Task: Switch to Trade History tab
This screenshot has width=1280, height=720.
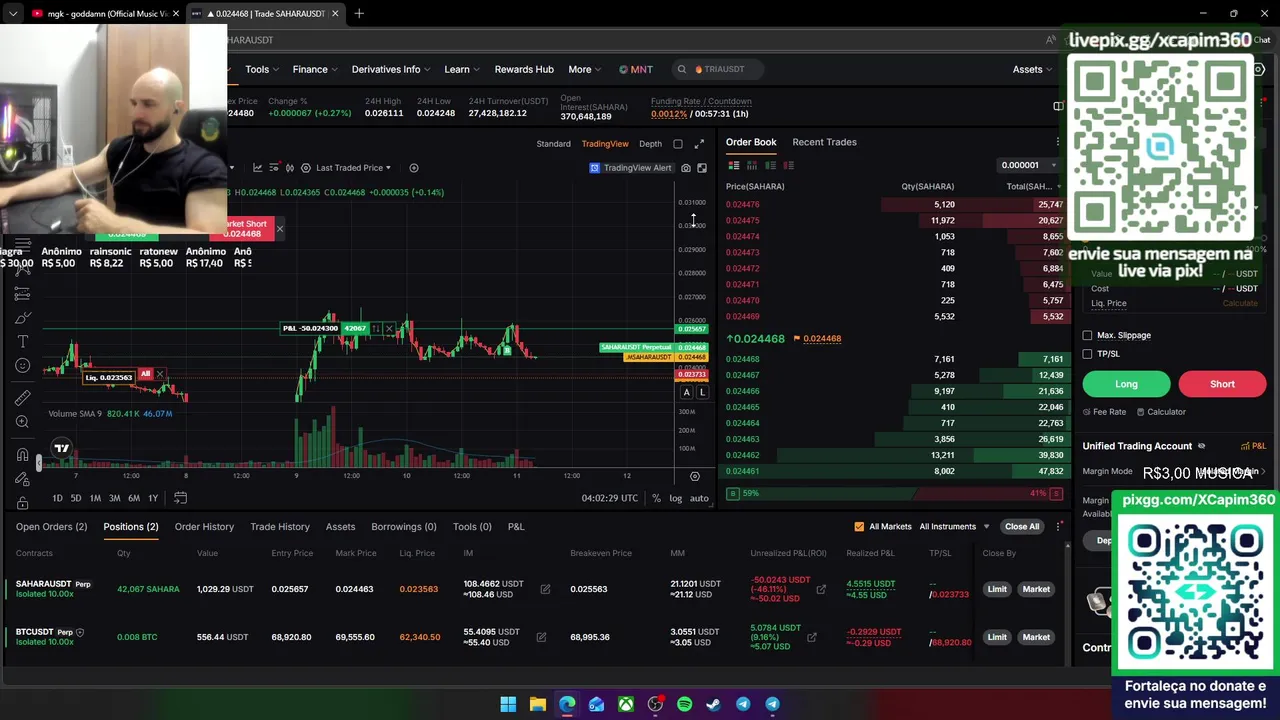Action: pyautogui.click(x=280, y=527)
